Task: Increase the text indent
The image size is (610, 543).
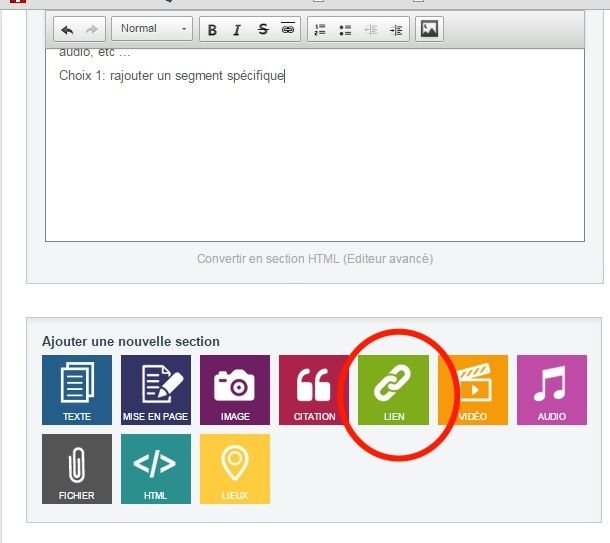Action: click(396, 30)
